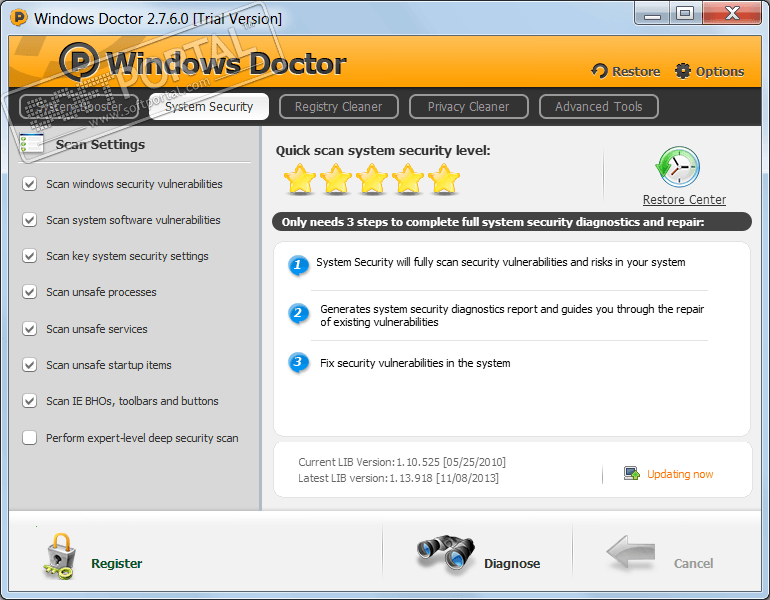Click the Diagnose binoculars icon
Image resolution: width=770 pixels, height=600 pixels.
pos(445,553)
